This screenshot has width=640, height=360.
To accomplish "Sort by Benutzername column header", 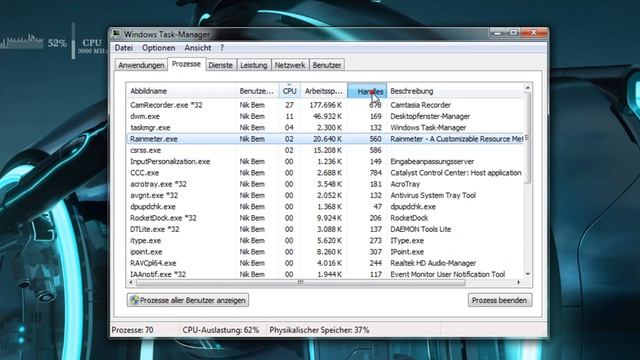I will [258, 91].
